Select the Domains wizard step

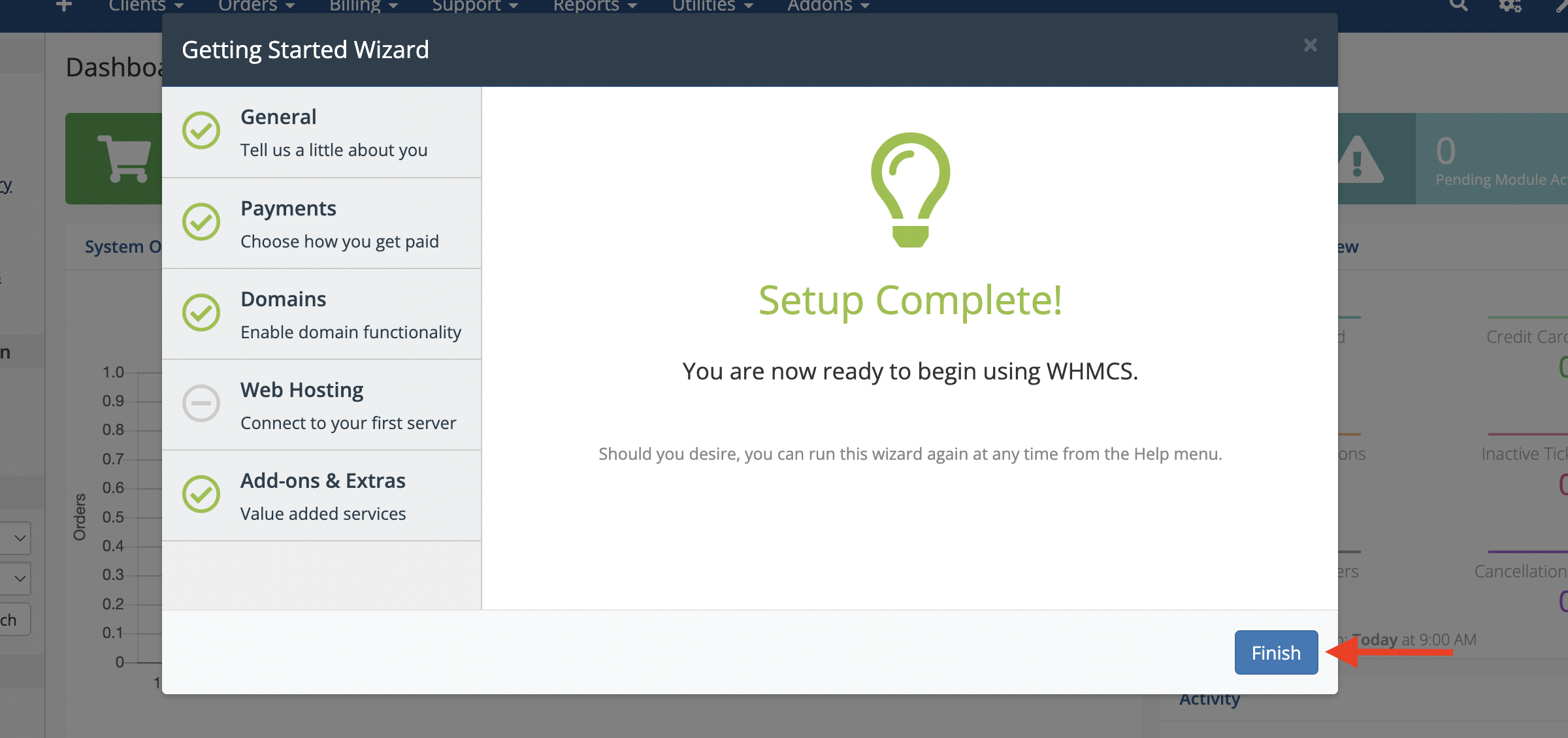(x=321, y=314)
